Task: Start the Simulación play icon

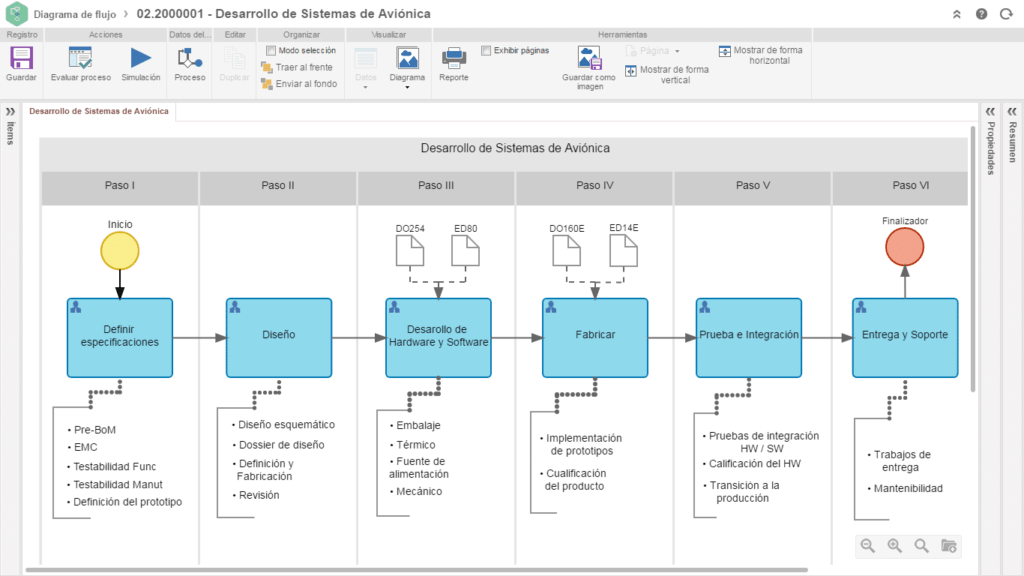Action: click(141, 58)
